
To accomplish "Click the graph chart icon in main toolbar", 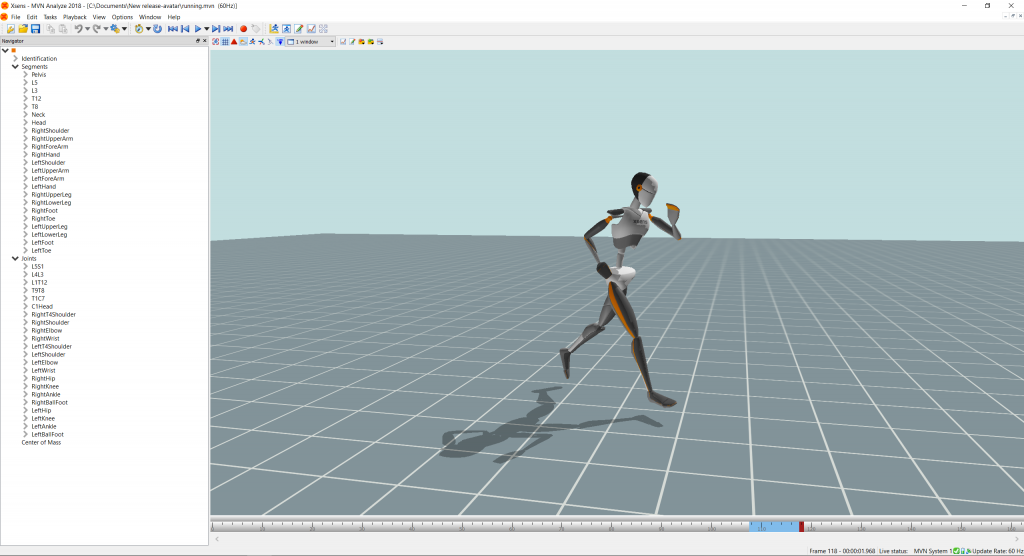I will point(311,29).
